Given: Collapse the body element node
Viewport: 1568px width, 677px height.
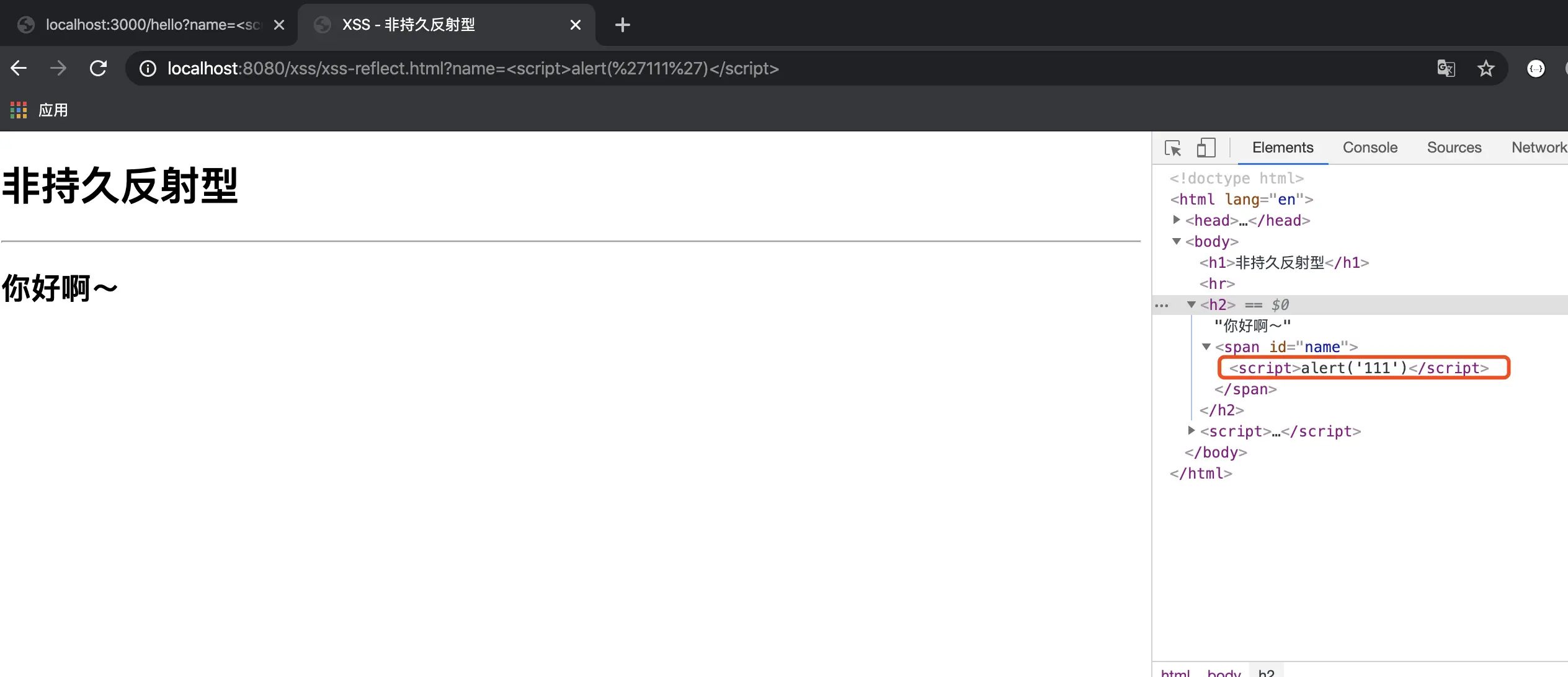Looking at the screenshot, I should coord(1176,241).
